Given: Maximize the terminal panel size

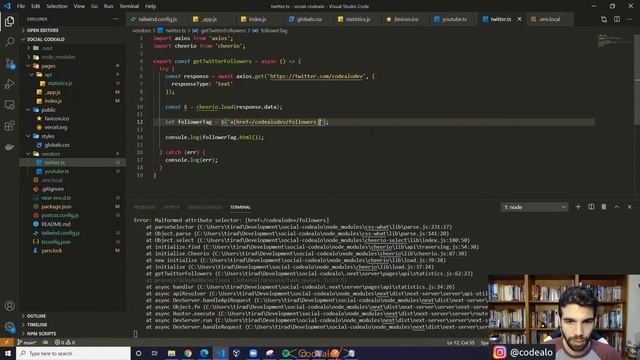Looking at the screenshot, I should click(x=617, y=207).
